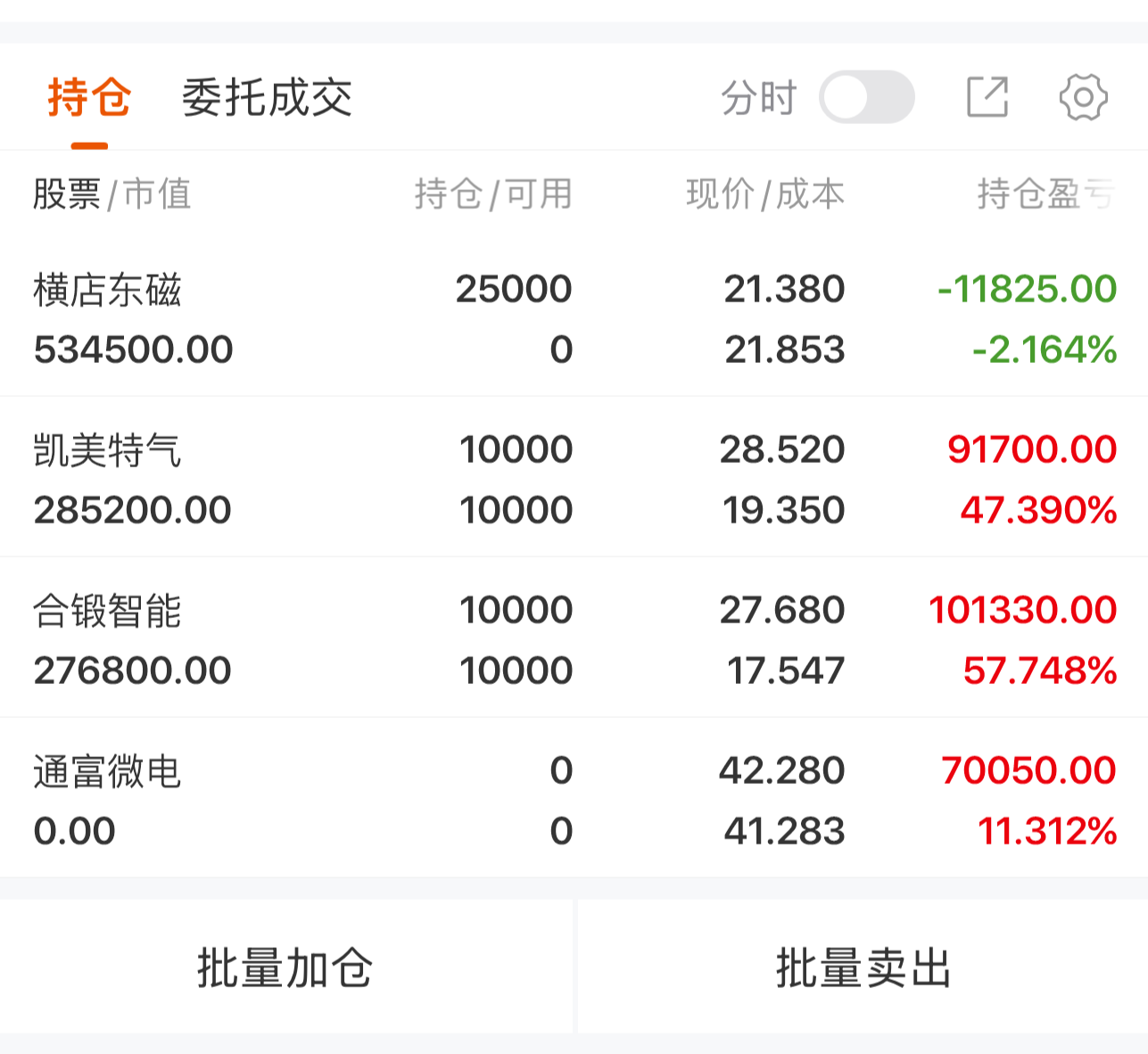Sort by 现价/成本 column header

[x=765, y=194]
